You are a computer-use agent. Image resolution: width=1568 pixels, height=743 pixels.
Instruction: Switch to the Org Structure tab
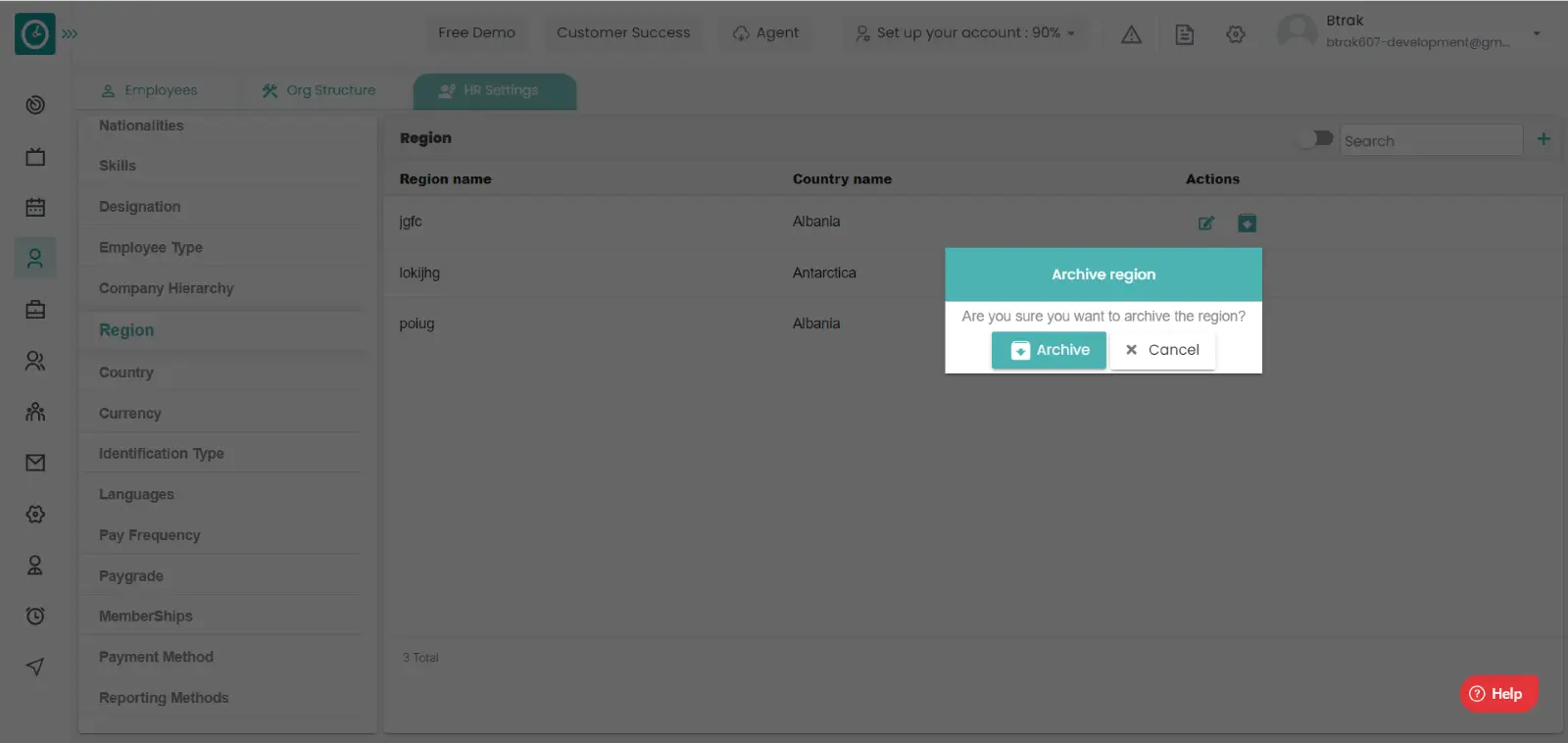tap(318, 90)
